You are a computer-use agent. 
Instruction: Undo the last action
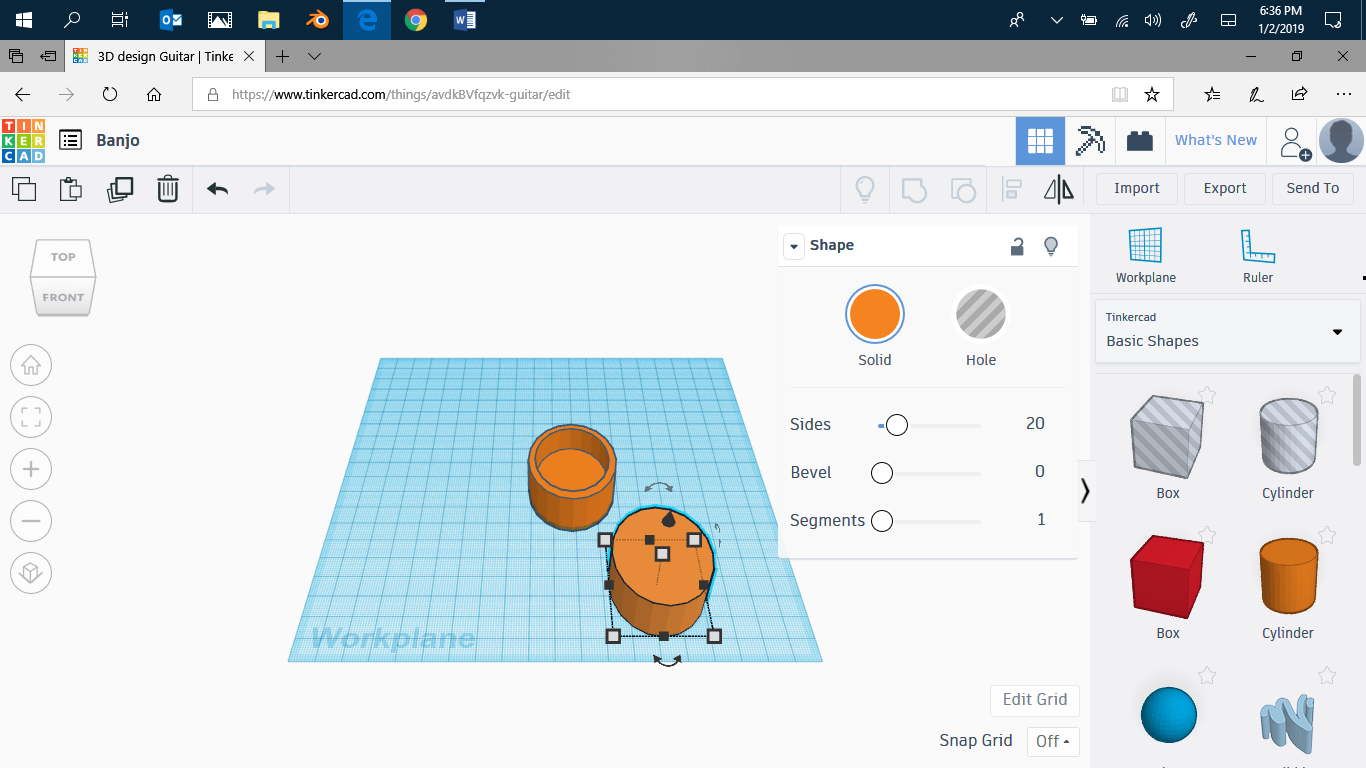pos(217,188)
